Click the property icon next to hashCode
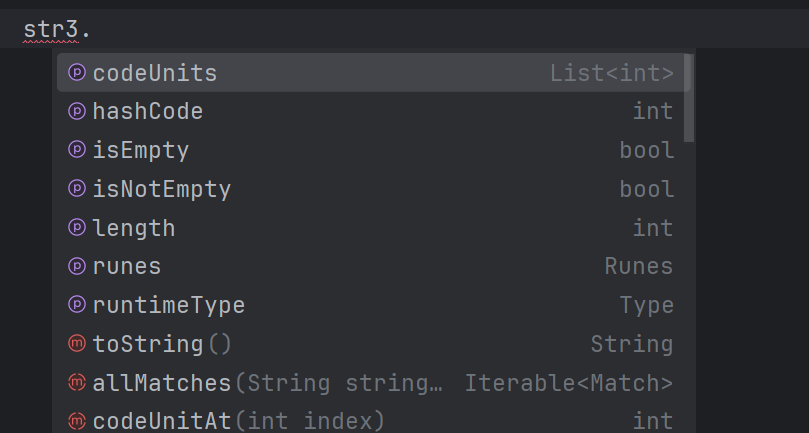This screenshot has height=433, width=809. pos(77,111)
